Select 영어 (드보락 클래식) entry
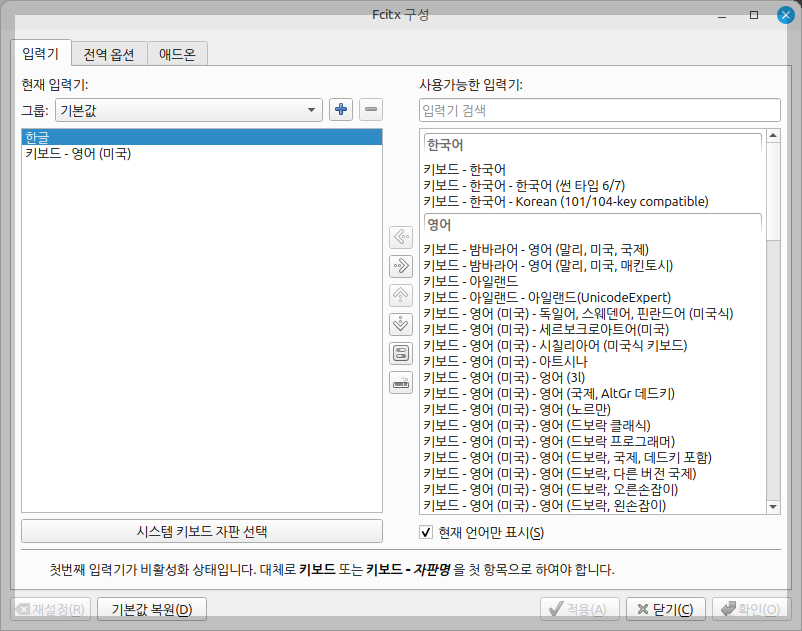The image size is (802, 631). (595, 425)
